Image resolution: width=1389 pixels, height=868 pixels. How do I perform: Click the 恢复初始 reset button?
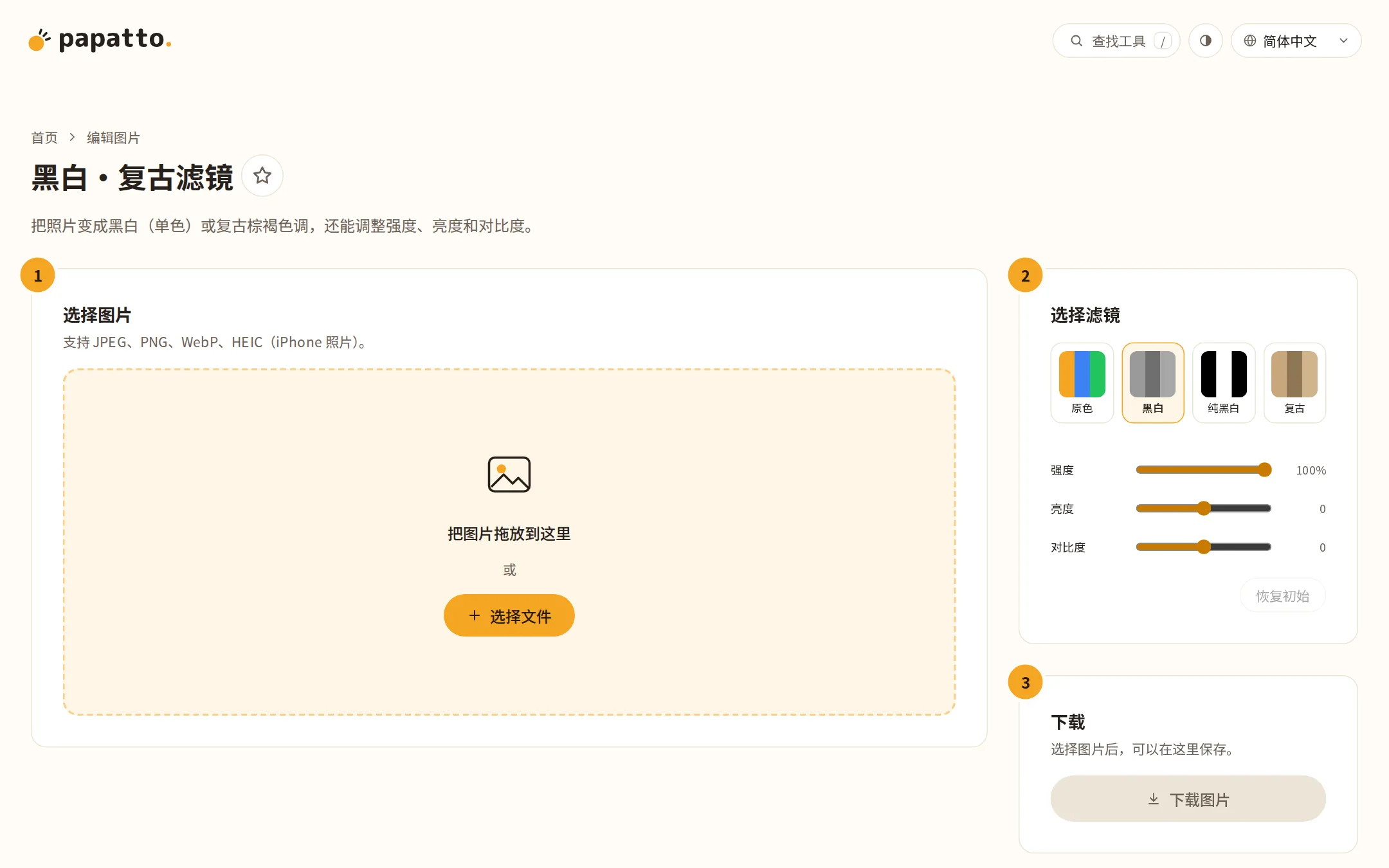click(x=1282, y=596)
